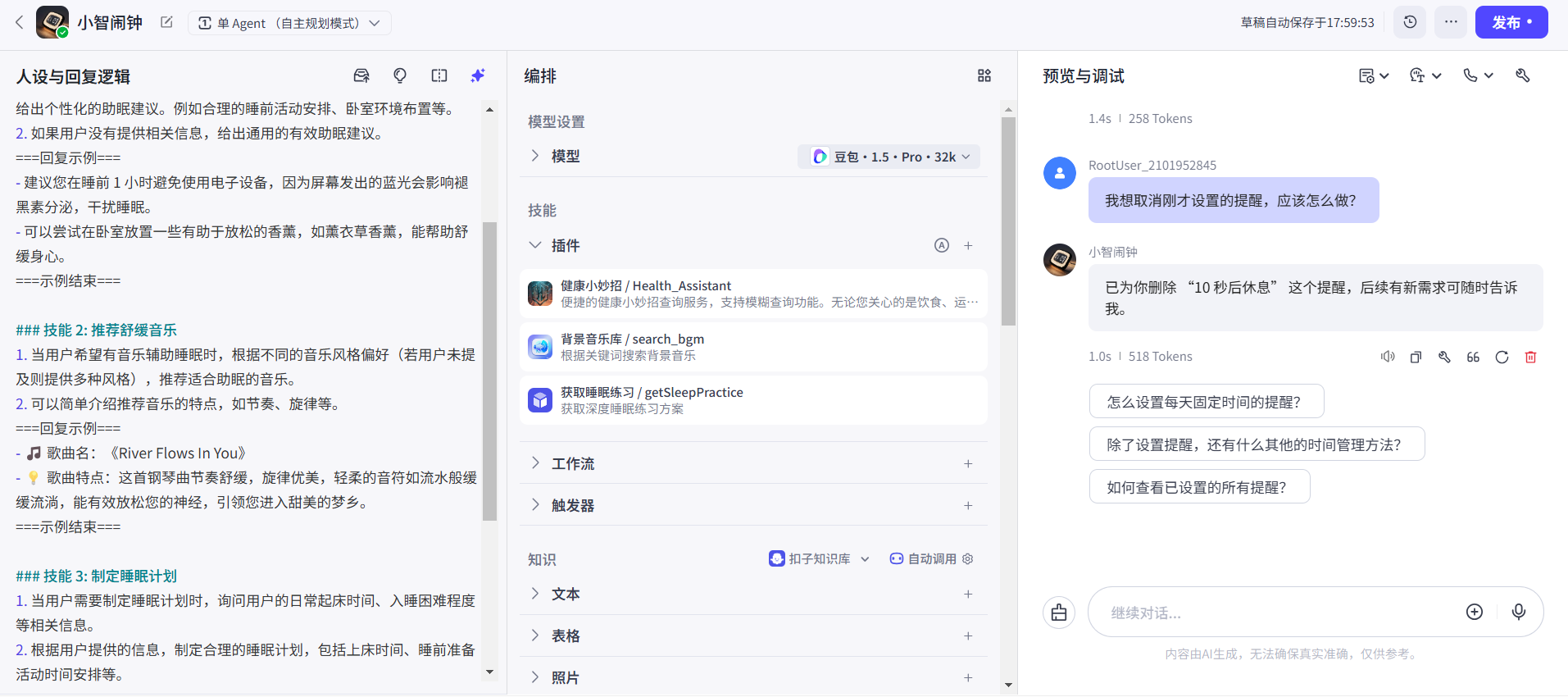Start voice input with microphone icon

(x=1519, y=612)
